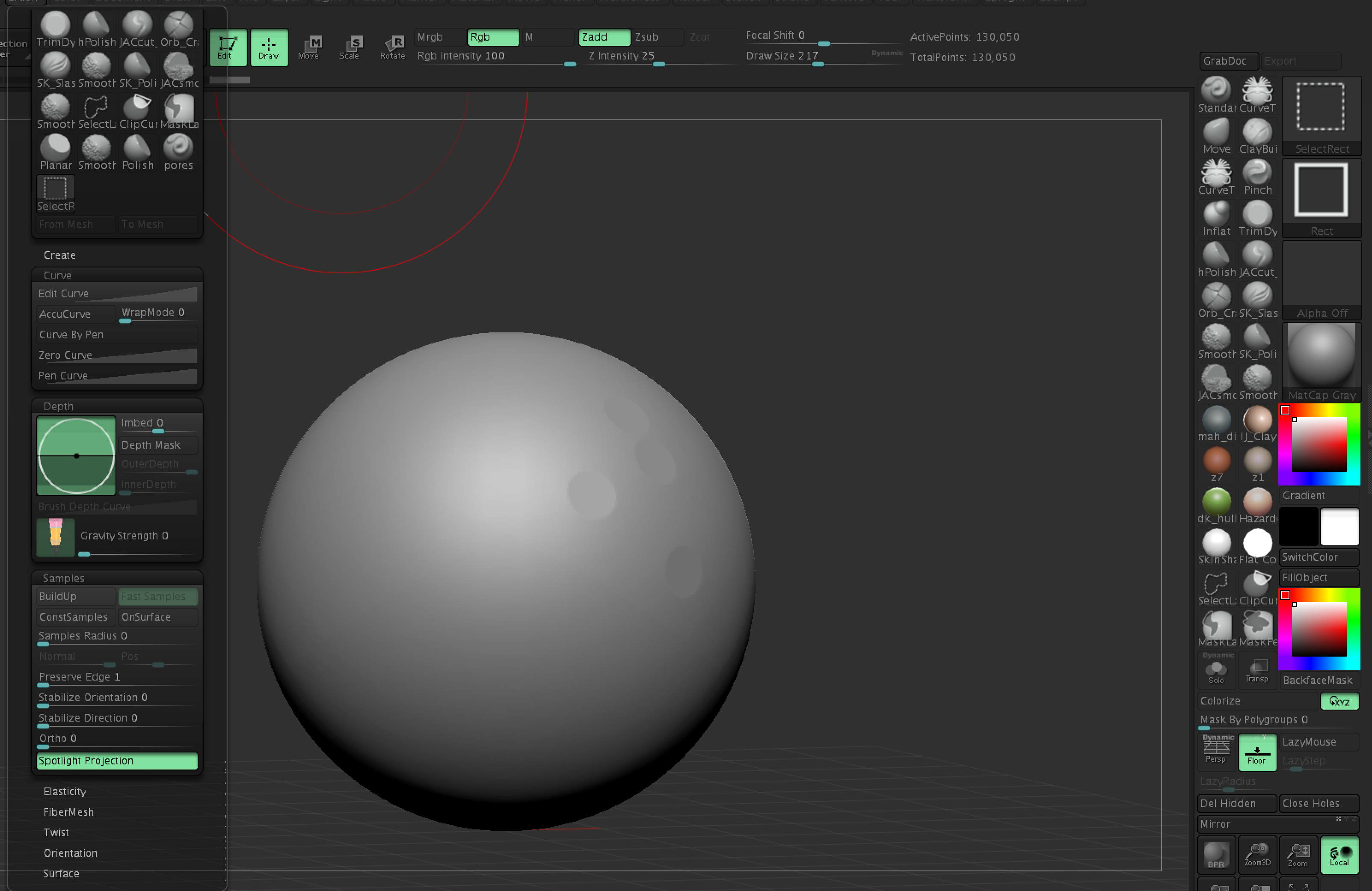Enable Zsub sculpt mode
Image resolution: width=1372 pixels, height=891 pixels.
tap(658, 37)
